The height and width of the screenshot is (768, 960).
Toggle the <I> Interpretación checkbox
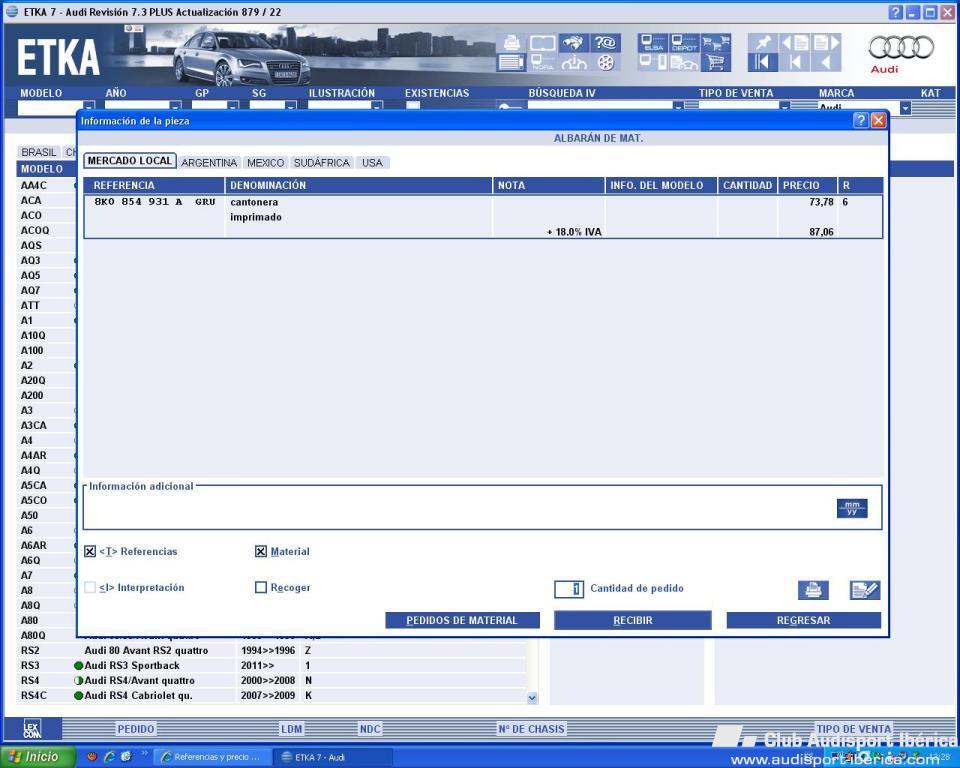click(90, 587)
